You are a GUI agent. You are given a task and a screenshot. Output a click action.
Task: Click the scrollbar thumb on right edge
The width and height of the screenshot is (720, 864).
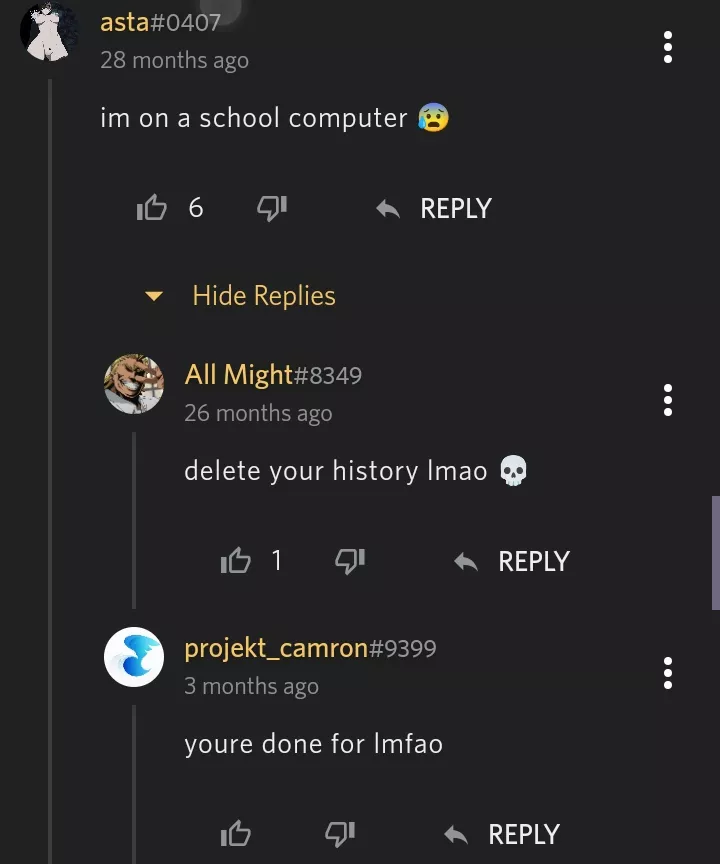point(715,552)
